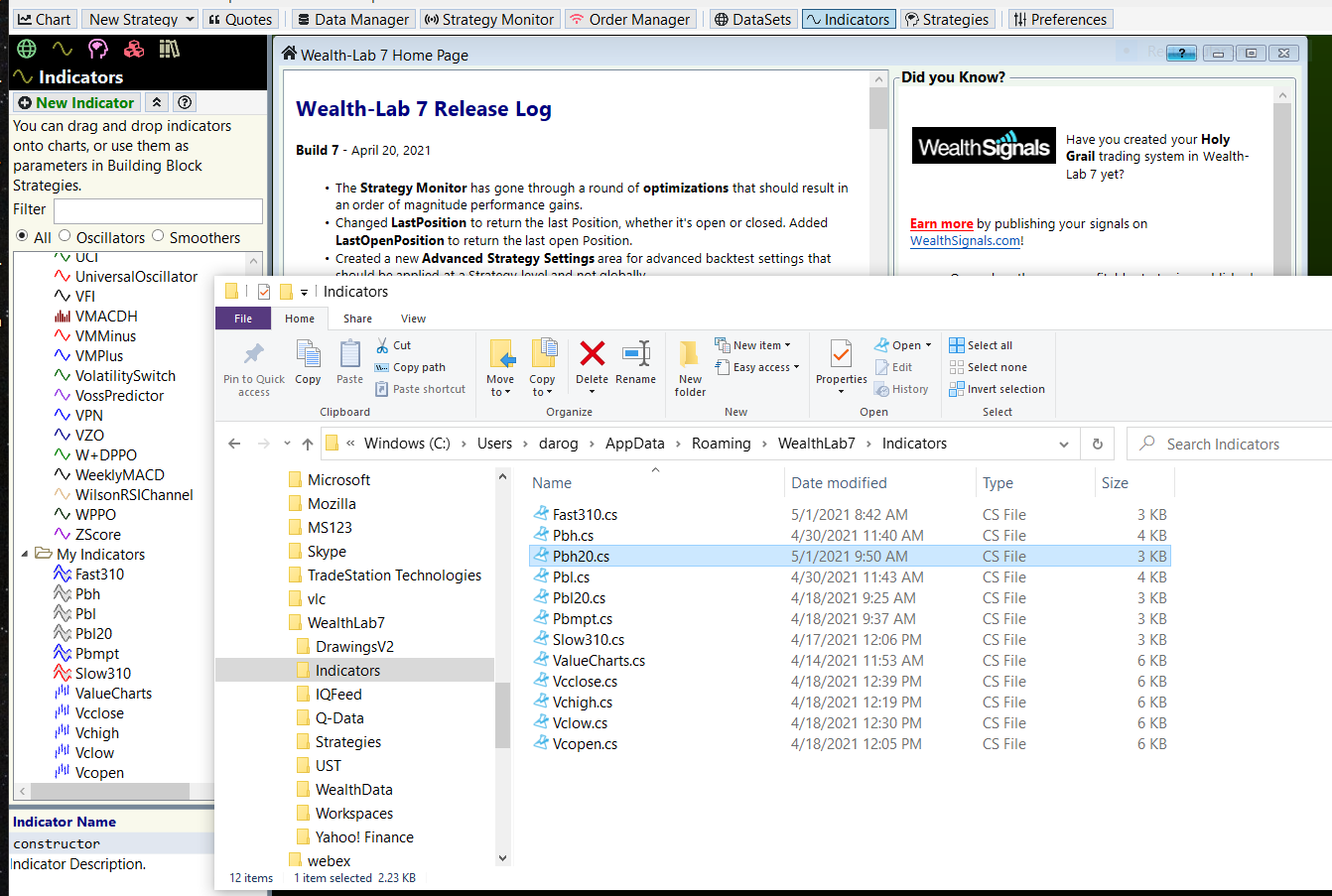Open WealthLab7 folder in navigation tree

click(345, 622)
